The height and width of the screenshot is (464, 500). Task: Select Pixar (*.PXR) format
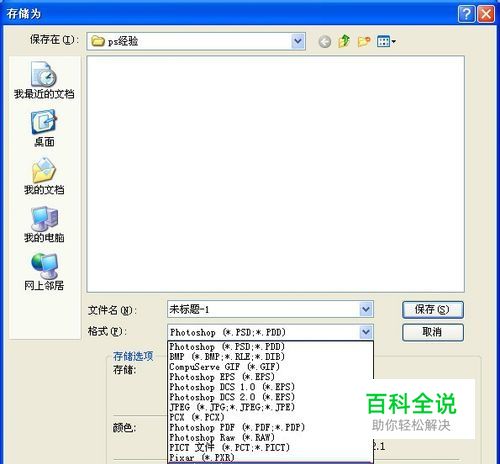click(x=270, y=457)
